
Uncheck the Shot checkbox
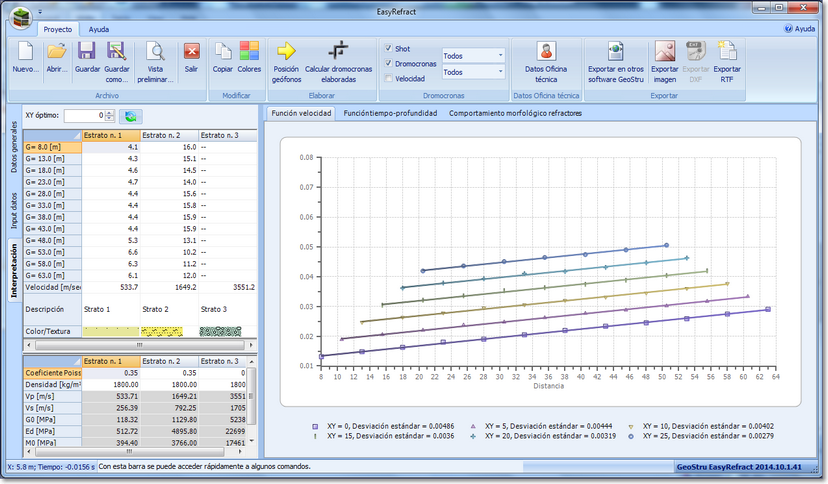[x=389, y=48]
